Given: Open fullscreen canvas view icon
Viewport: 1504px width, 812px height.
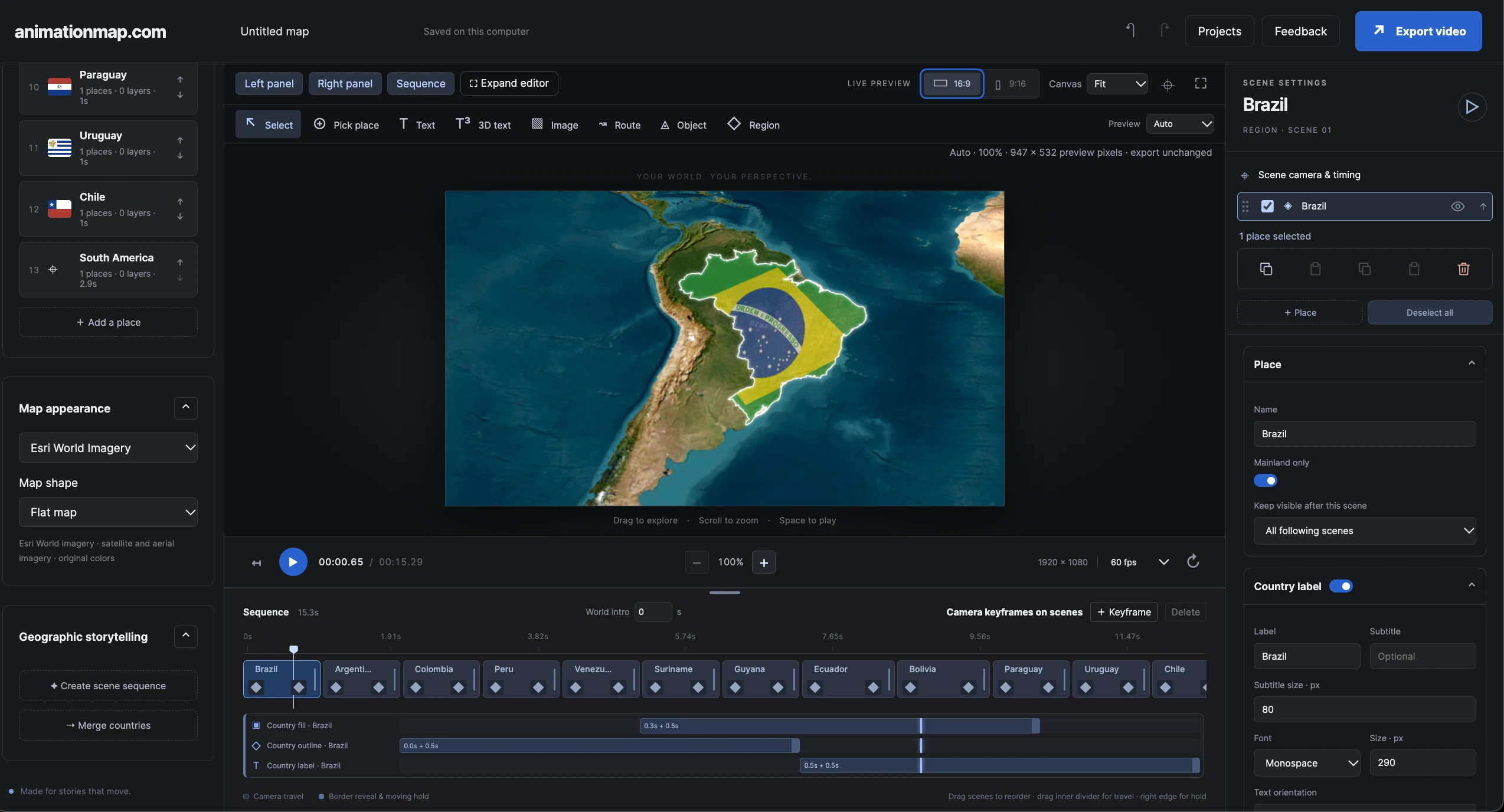Looking at the screenshot, I should [x=1200, y=84].
